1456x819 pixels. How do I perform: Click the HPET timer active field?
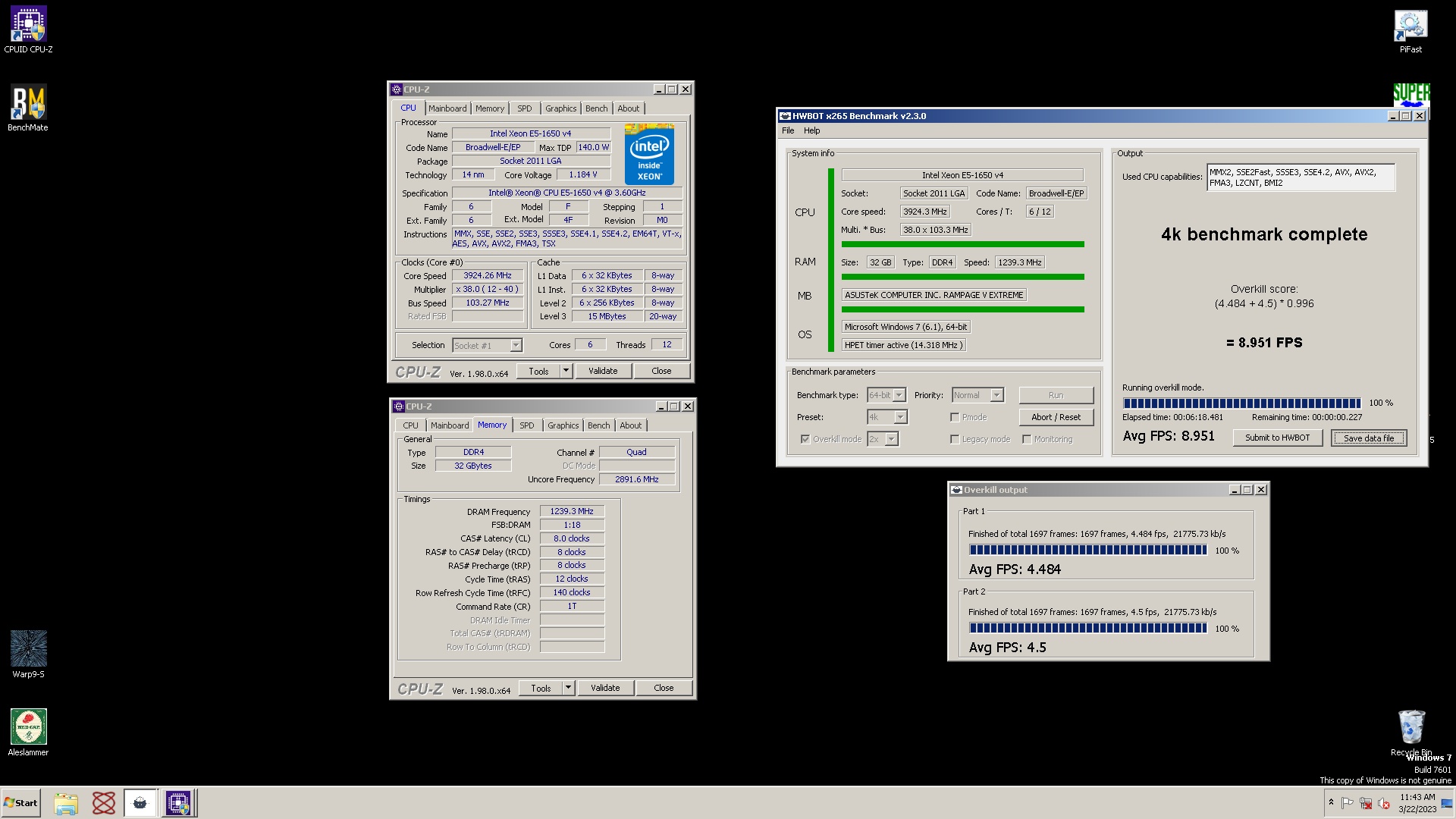tap(903, 345)
